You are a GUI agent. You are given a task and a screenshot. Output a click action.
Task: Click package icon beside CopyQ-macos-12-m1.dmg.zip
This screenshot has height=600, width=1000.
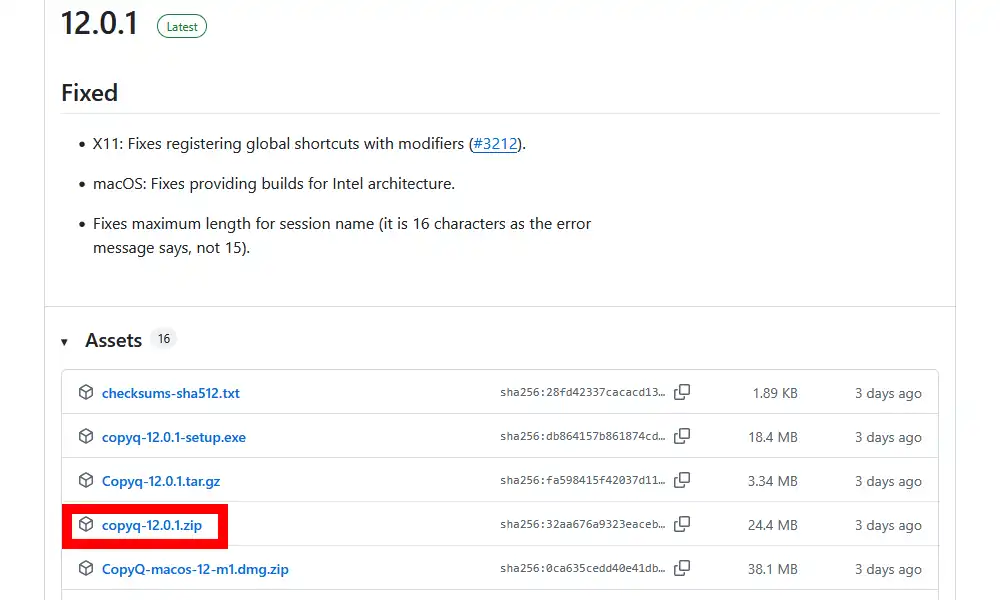coord(86,569)
